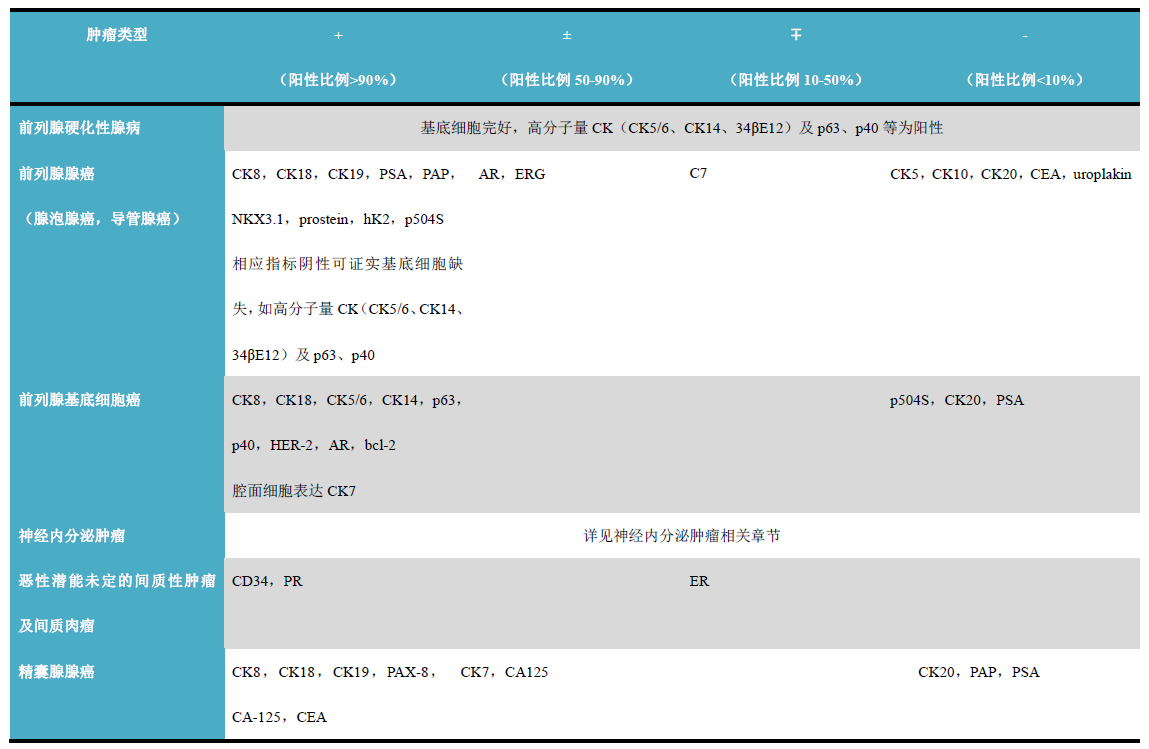Click the 恶性潜能未定的间质性肿瘤 row label

pyautogui.click(x=117, y=580)
